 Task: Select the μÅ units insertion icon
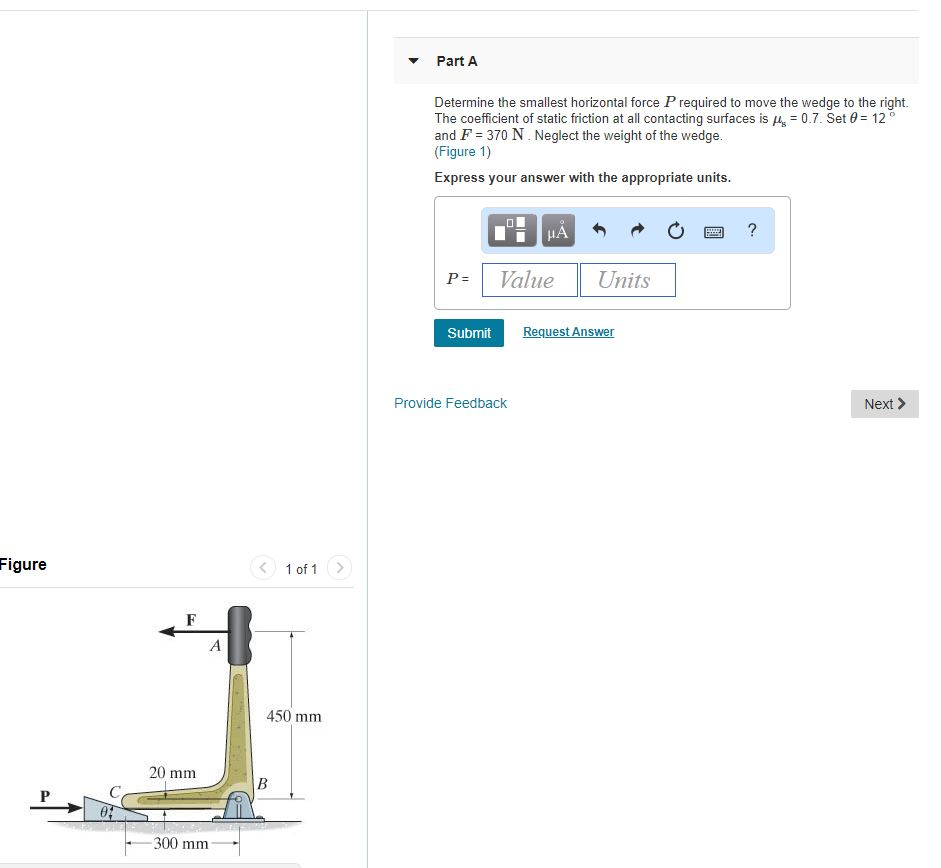(x=557, y=230)
